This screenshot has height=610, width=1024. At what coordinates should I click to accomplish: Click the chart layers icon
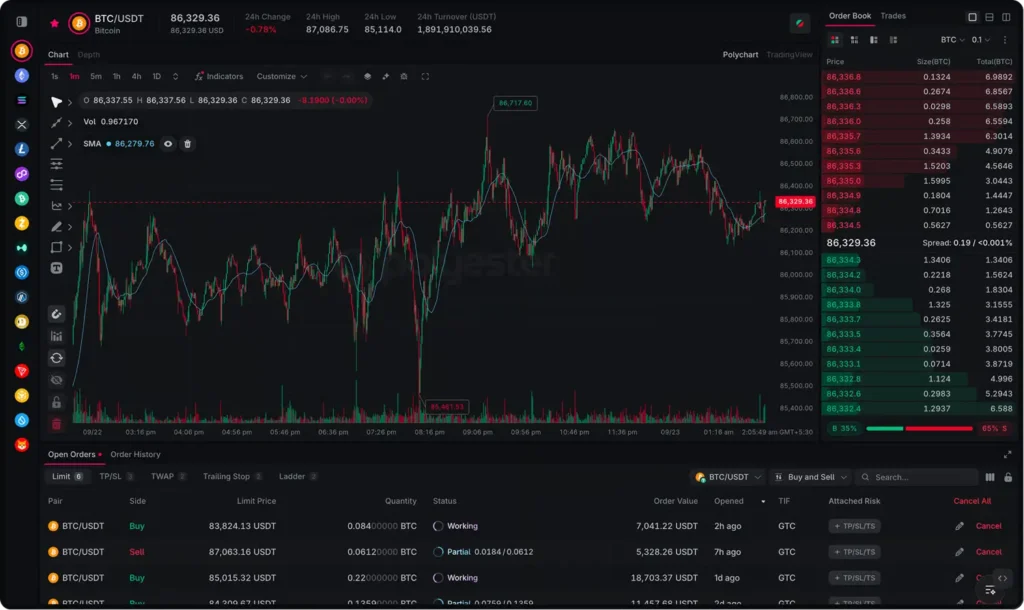tap(368, 76)
